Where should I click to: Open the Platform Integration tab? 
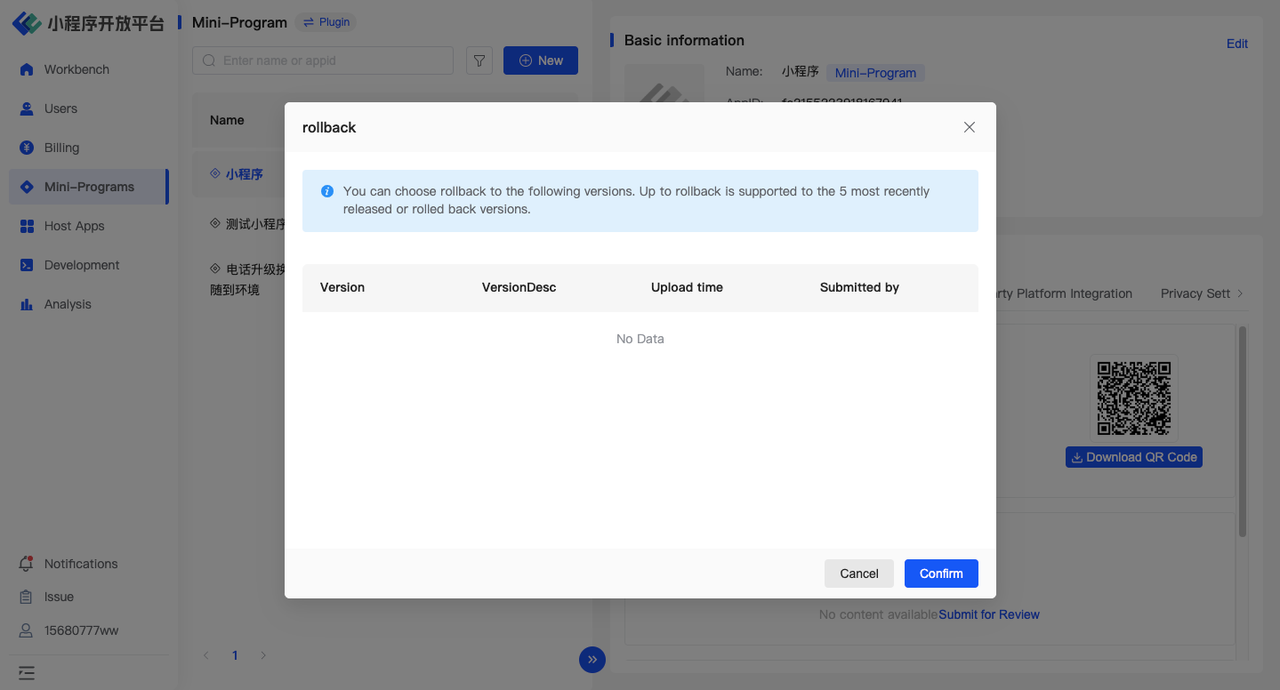tap(1064, 293)
